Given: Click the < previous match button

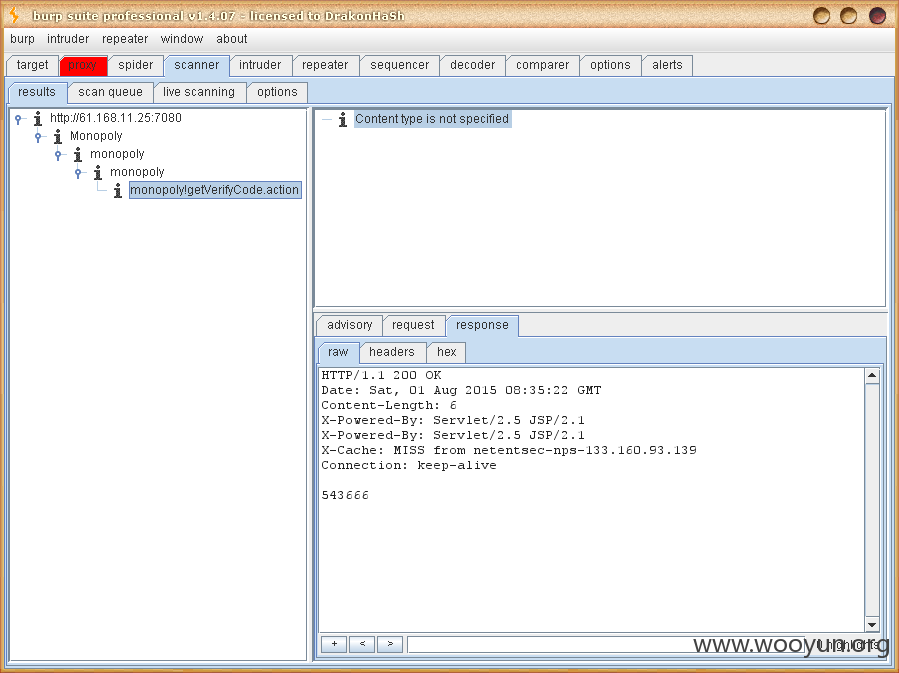Looking at the screenshot, I should (x=362, y=644).
